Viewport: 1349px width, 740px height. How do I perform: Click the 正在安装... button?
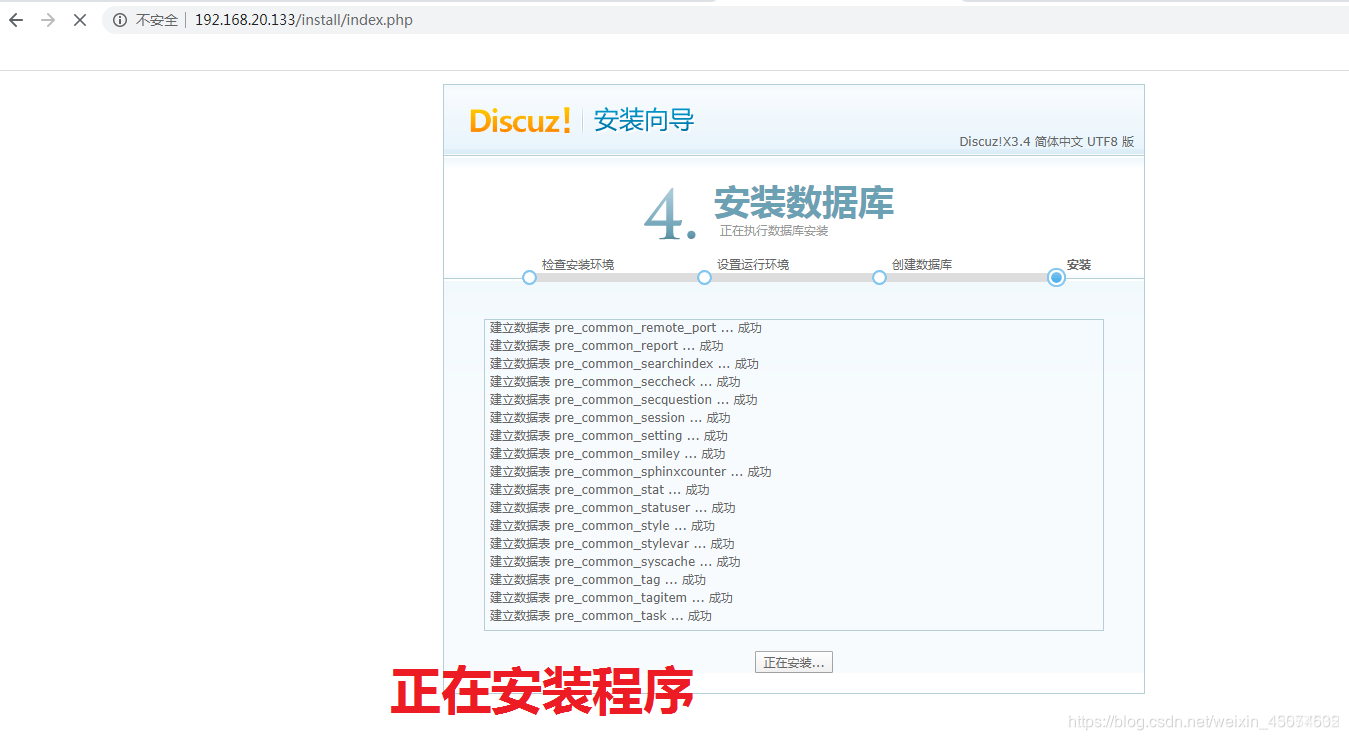click(x=794, y=662)
